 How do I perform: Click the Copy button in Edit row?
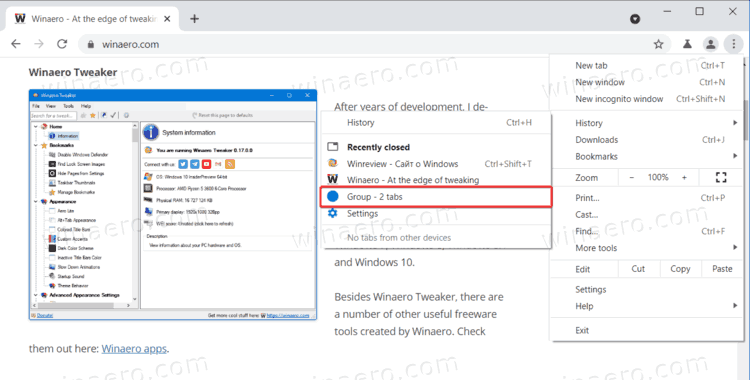[680, 269]
